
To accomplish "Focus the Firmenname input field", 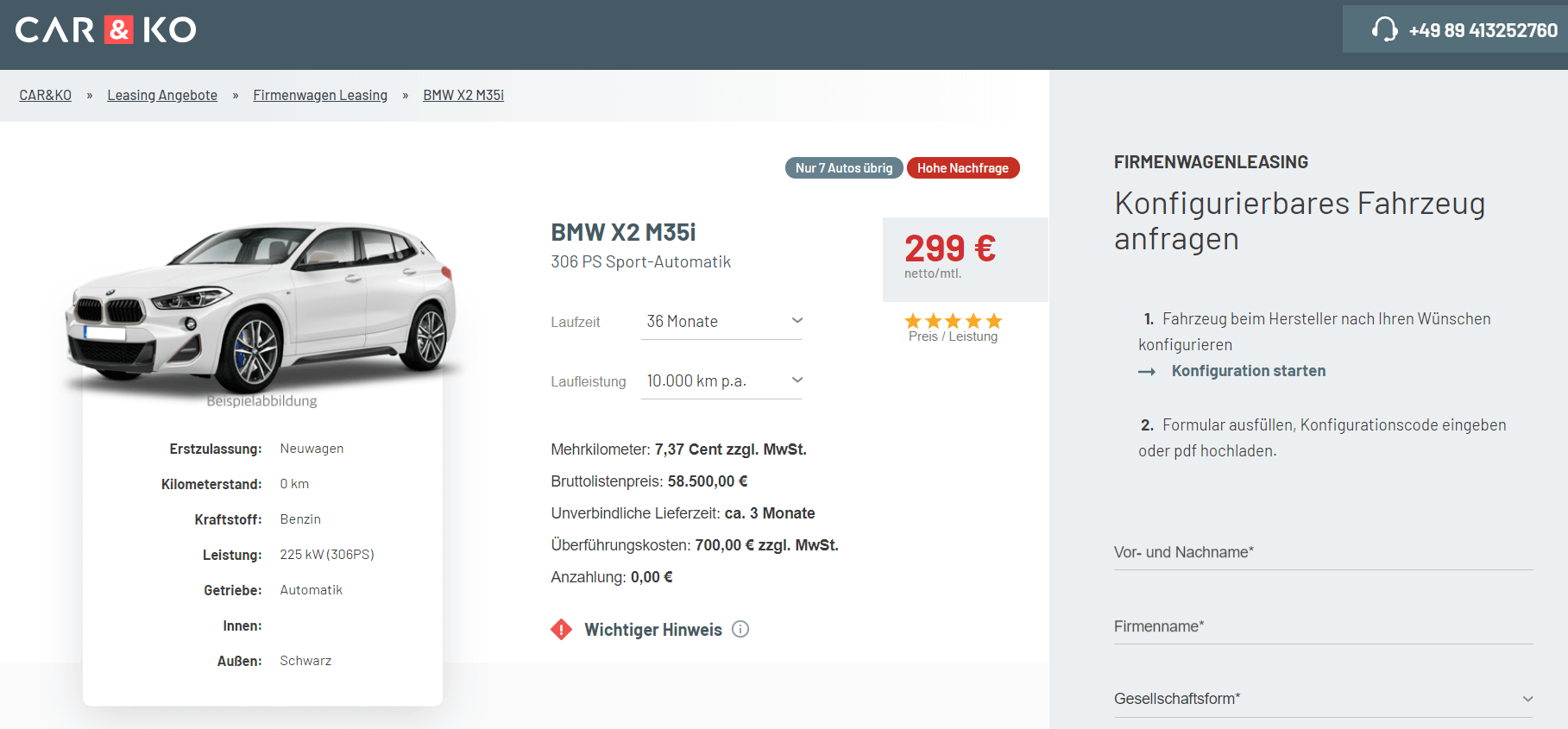I will [x=1323, y=626].
